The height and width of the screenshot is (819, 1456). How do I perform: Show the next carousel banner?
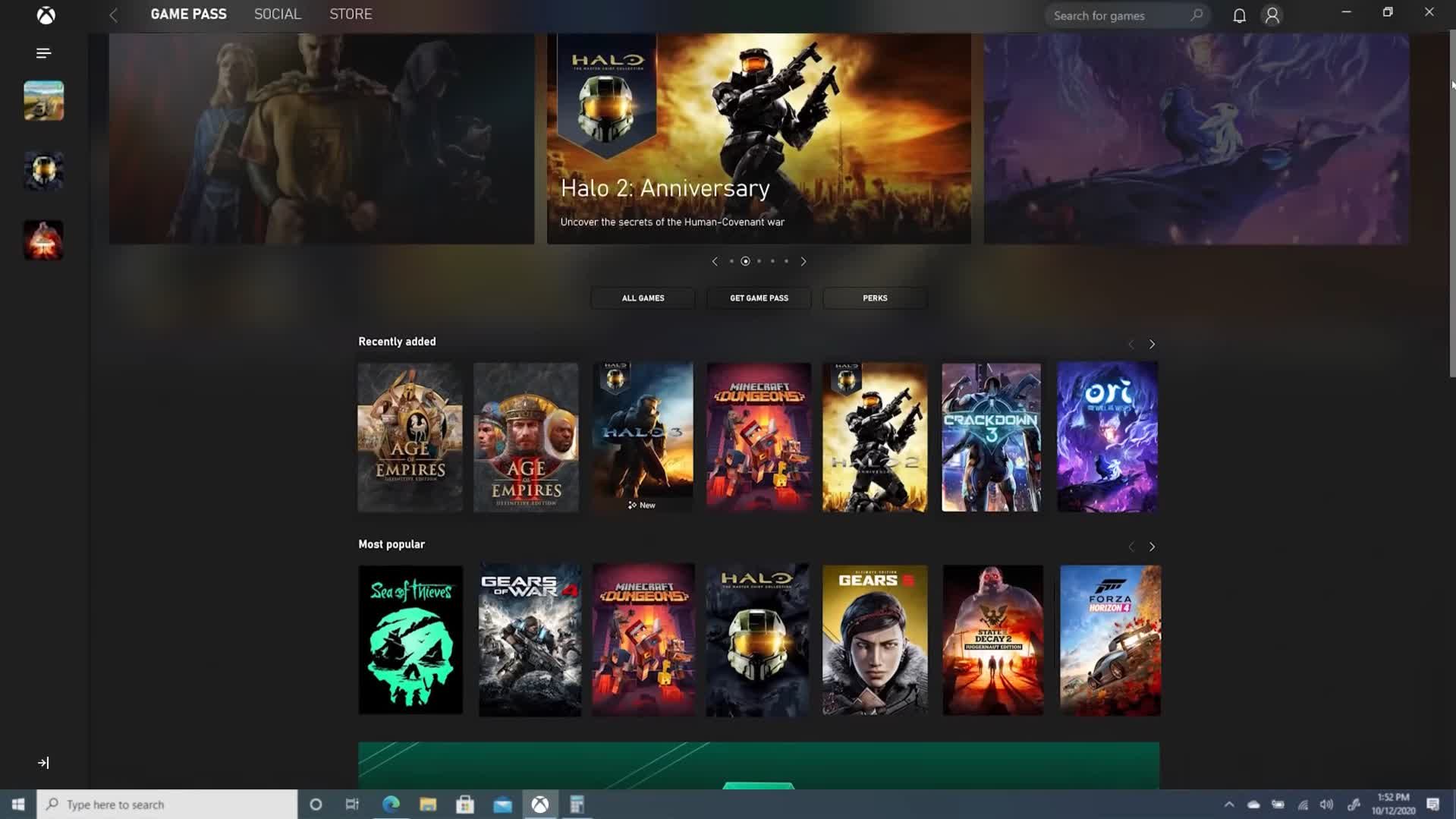coord(803,261)
